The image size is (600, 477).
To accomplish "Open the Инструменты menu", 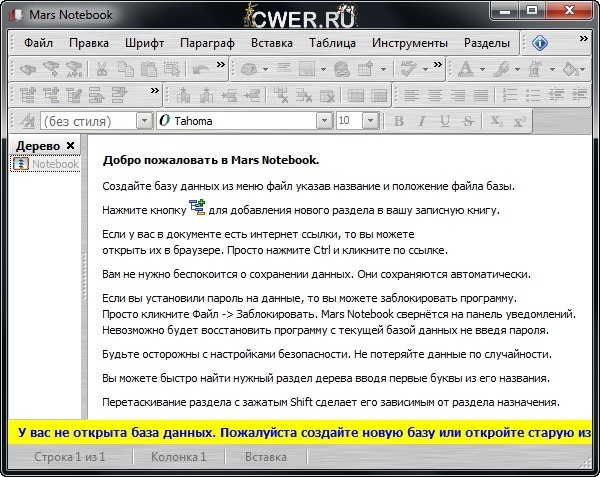I will (x=409, y=44).
